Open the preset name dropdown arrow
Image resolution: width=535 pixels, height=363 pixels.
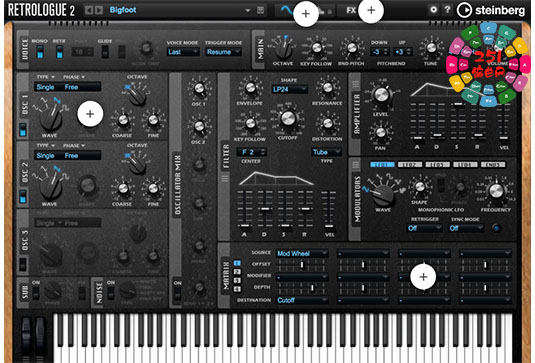[248, 11]
